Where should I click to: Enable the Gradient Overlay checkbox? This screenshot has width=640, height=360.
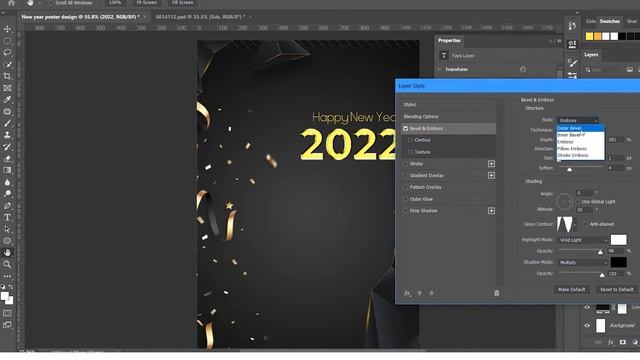[406, 176]
